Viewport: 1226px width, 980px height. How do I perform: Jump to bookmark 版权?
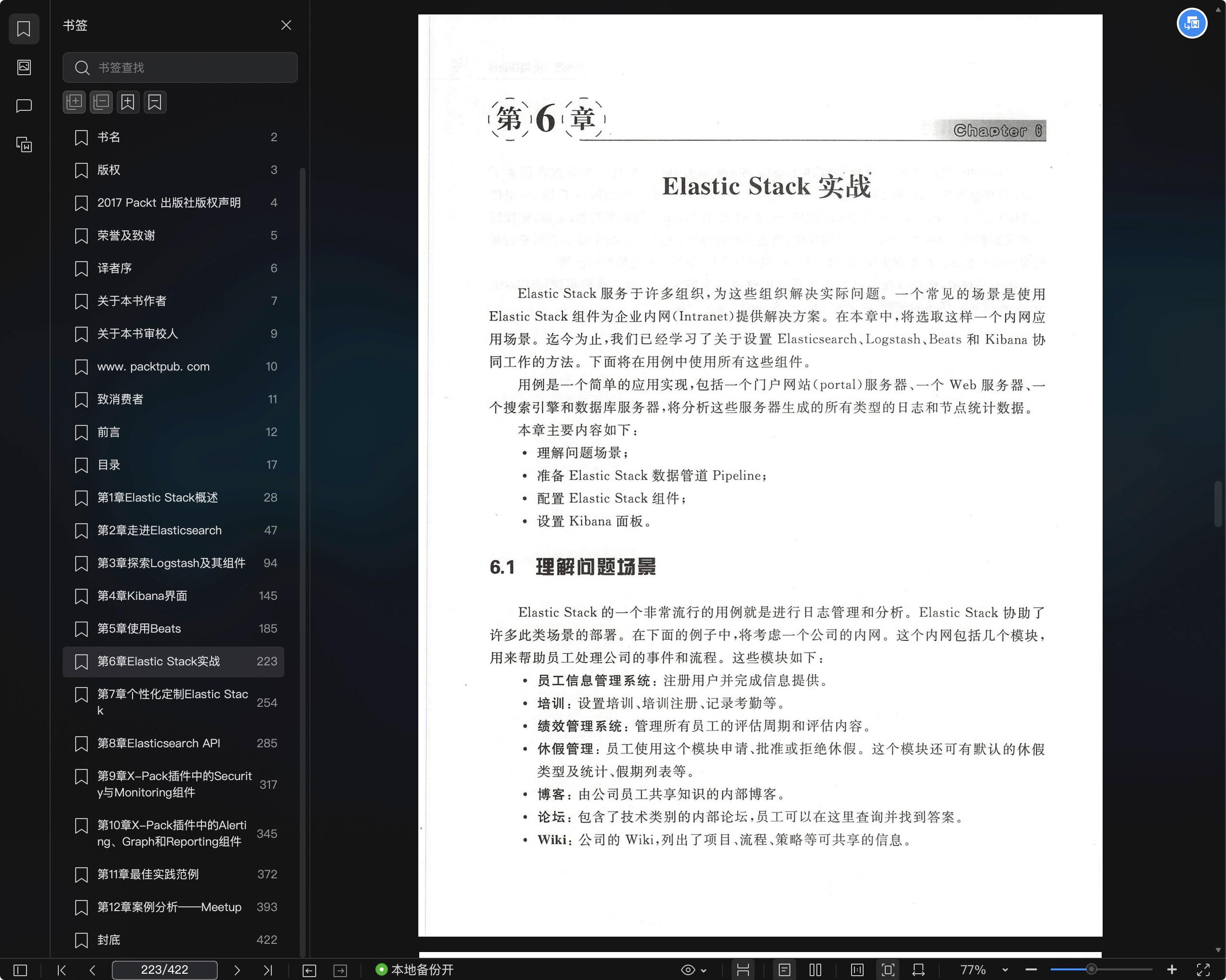point(173,170)
